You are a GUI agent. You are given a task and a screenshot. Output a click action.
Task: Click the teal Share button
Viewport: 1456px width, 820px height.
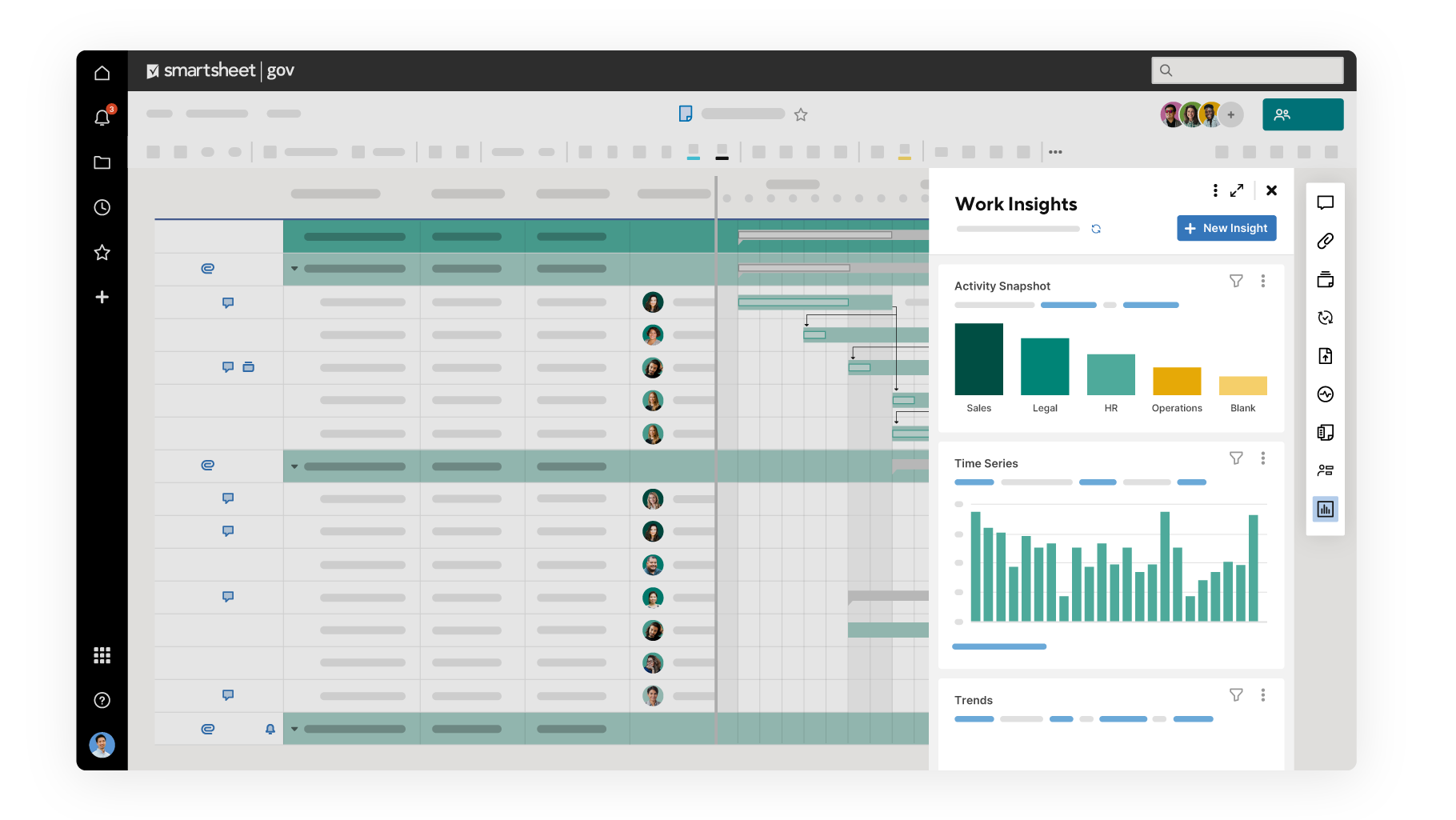coord(1302,114)
